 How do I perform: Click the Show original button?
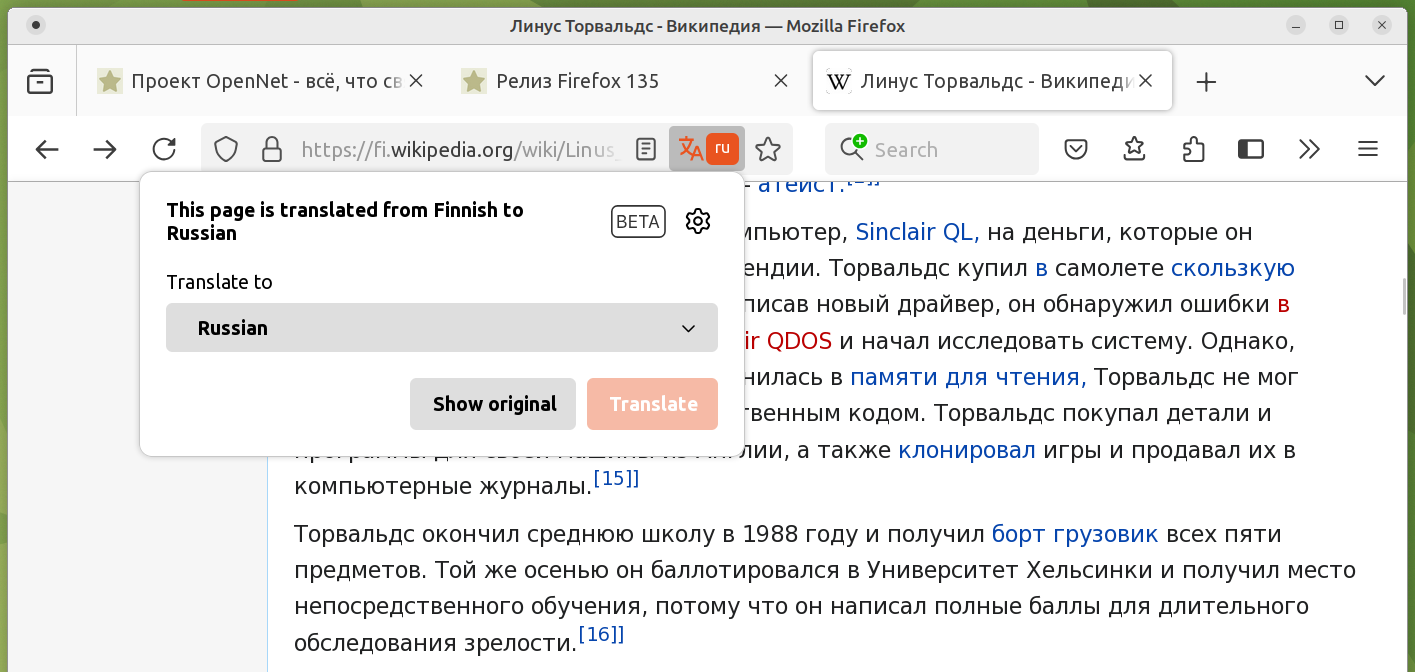(x=493, y=404)
